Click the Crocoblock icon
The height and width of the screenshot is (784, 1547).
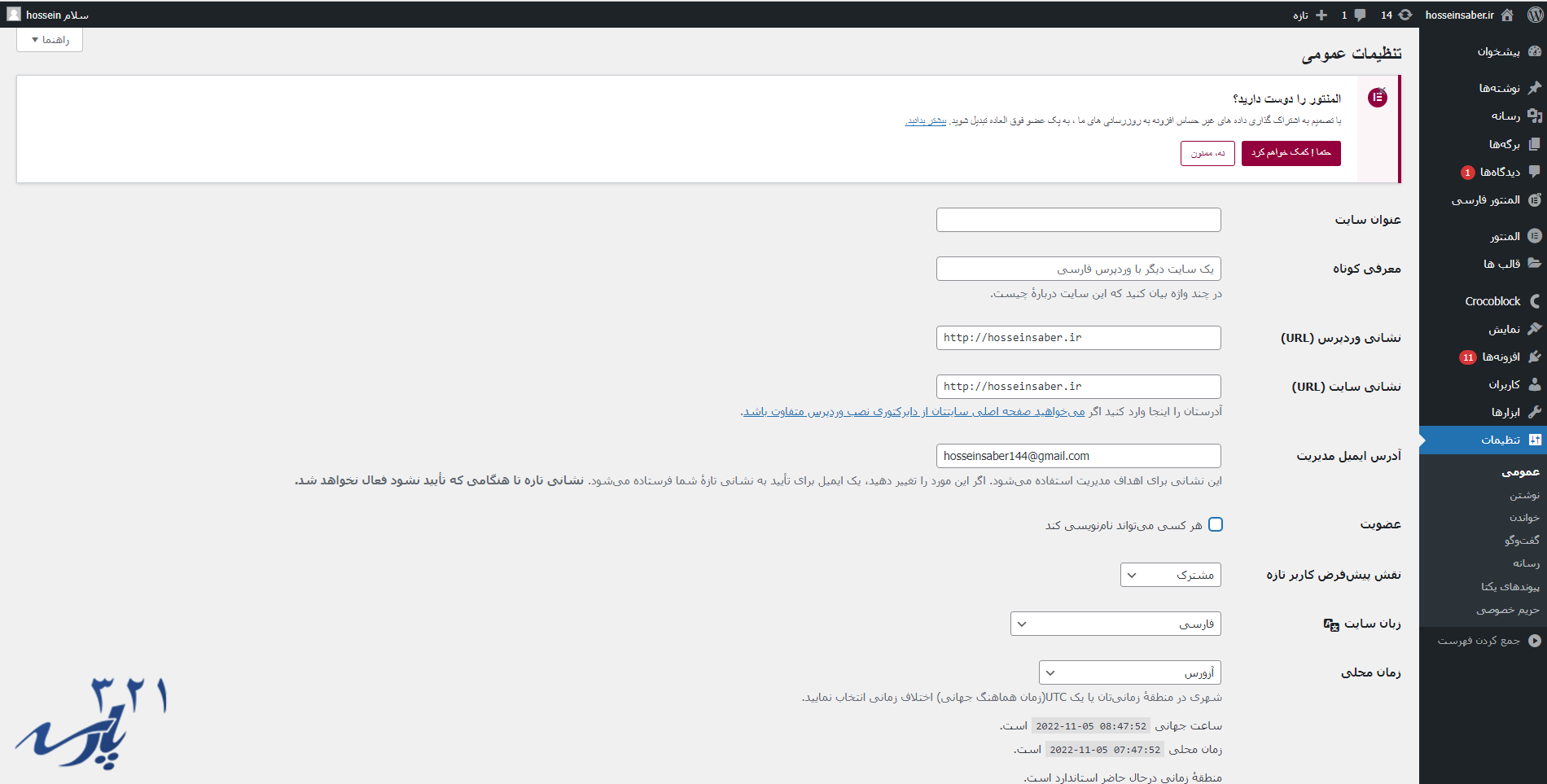click(x=1535, y=301)
